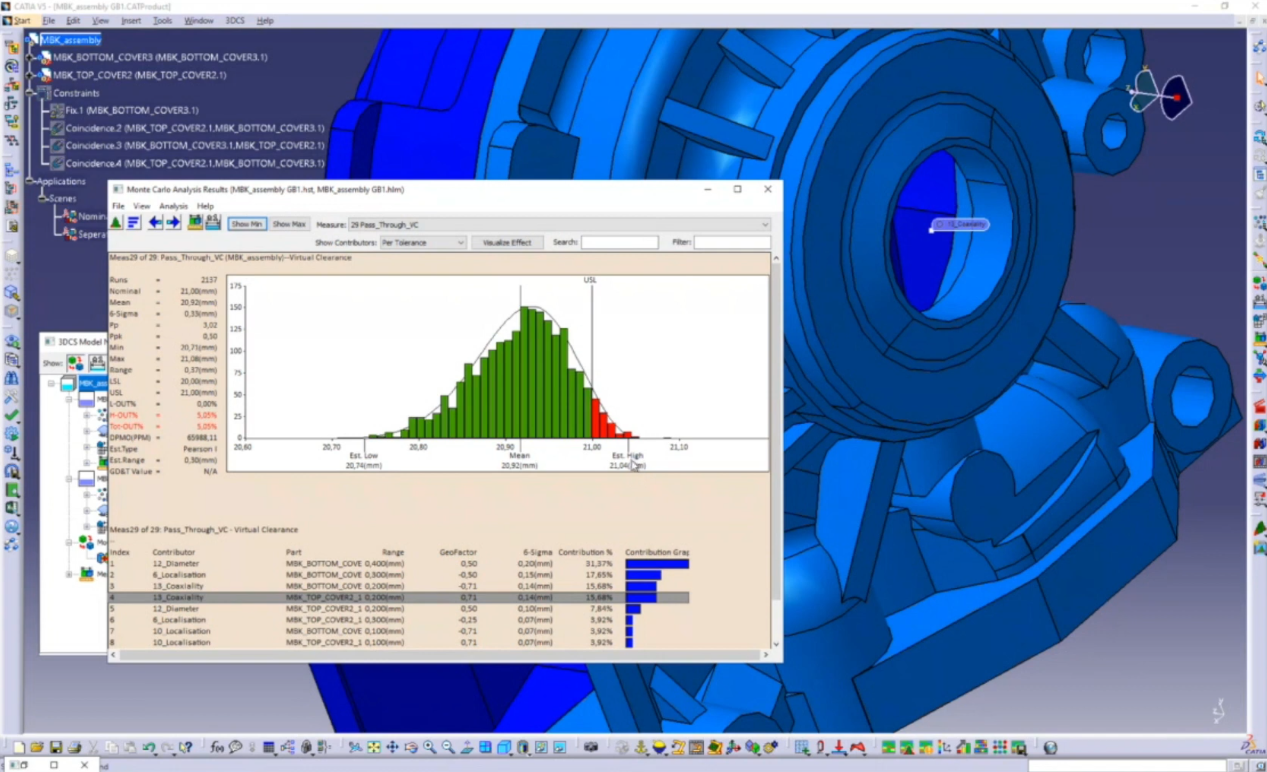Click the forward arrow to the next measure

click(x=172, y=223)
